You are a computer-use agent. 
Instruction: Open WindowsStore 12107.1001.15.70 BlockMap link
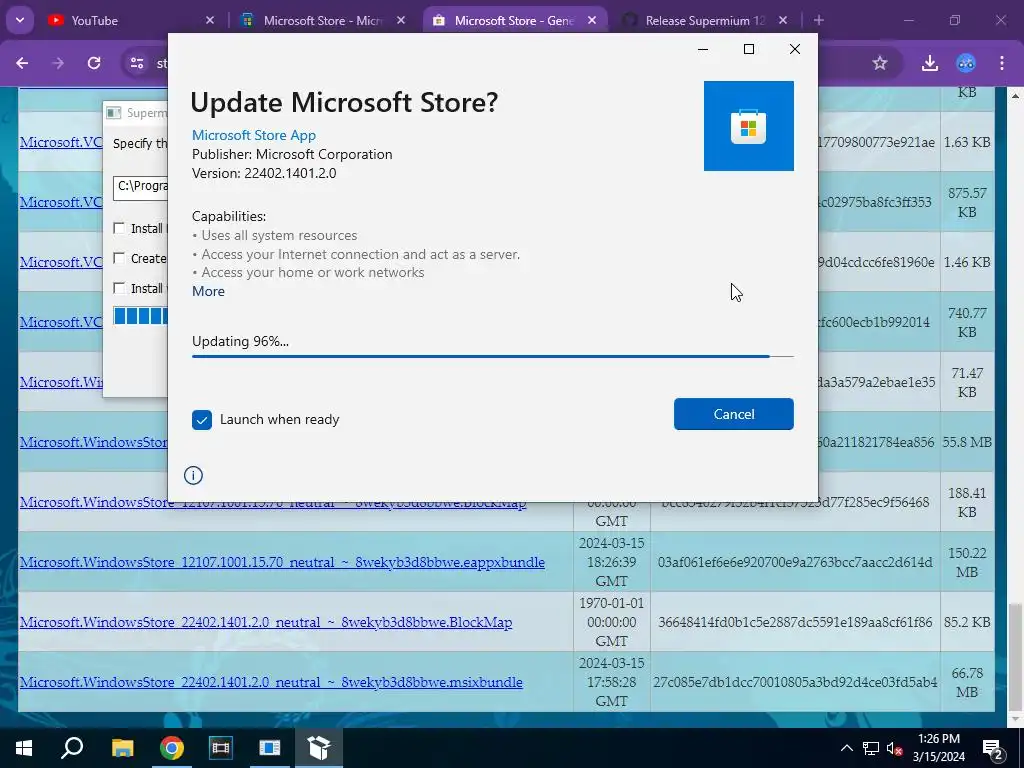pos(273,504)
